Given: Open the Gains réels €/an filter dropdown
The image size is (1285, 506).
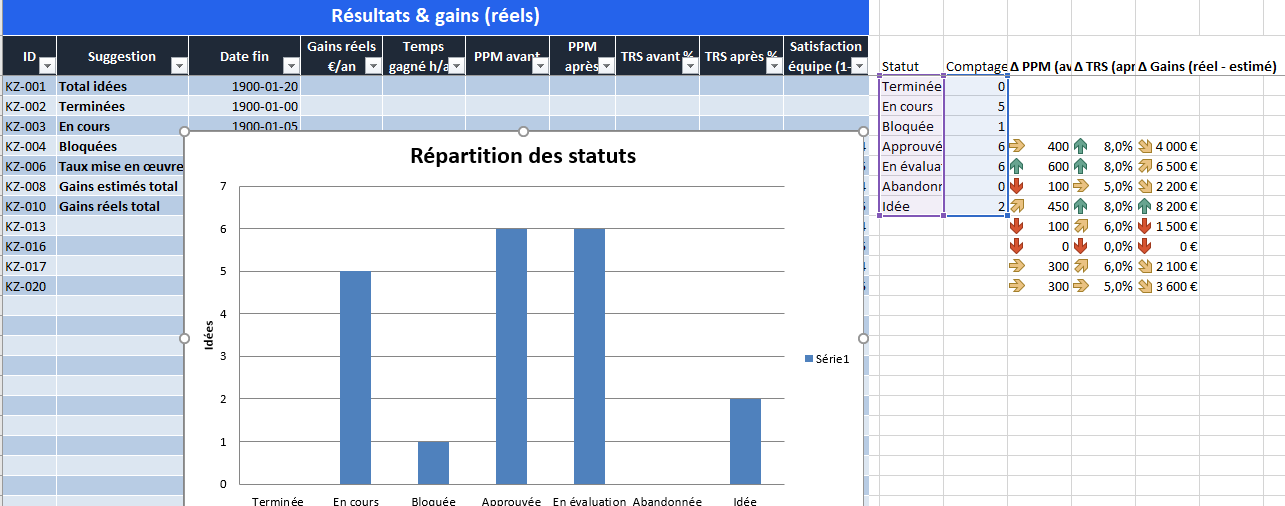Looking at the screenshot, I should pyautogui.click(x=373, y=66).
